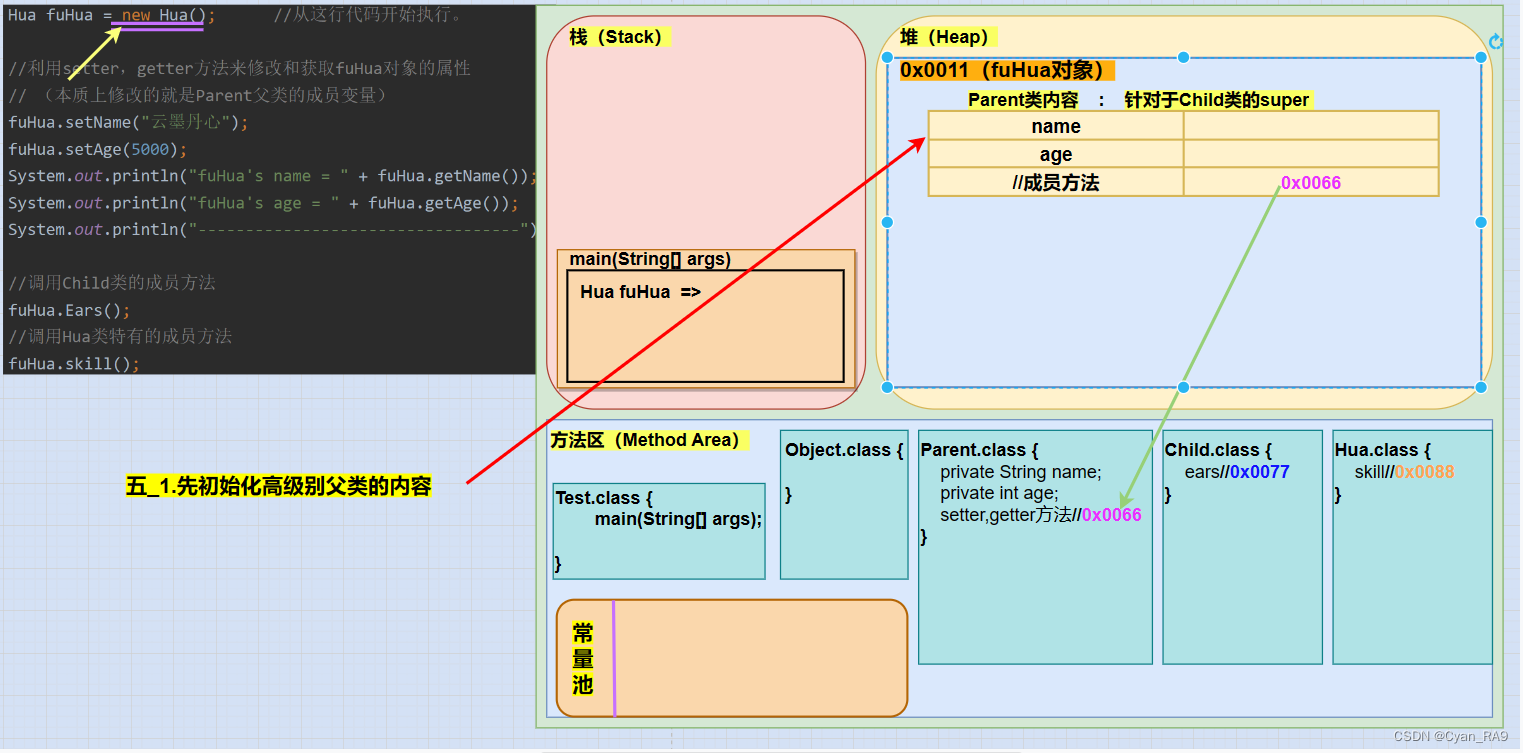Click the ears//0x0077 text
Screen dimensions: 1523x753
point(1237,472)
